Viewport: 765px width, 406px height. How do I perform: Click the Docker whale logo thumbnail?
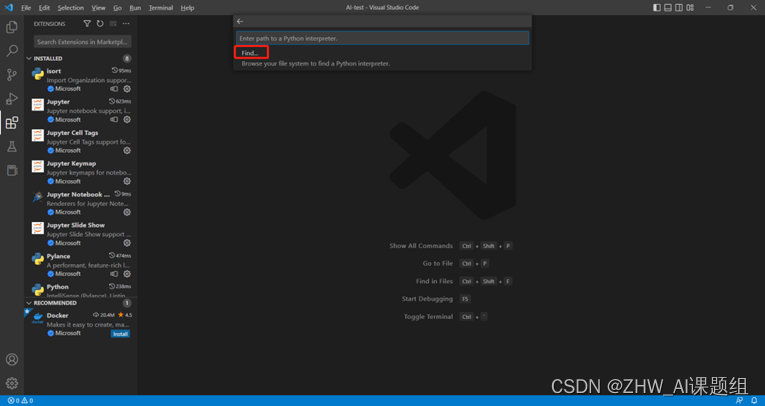point(38,317)
